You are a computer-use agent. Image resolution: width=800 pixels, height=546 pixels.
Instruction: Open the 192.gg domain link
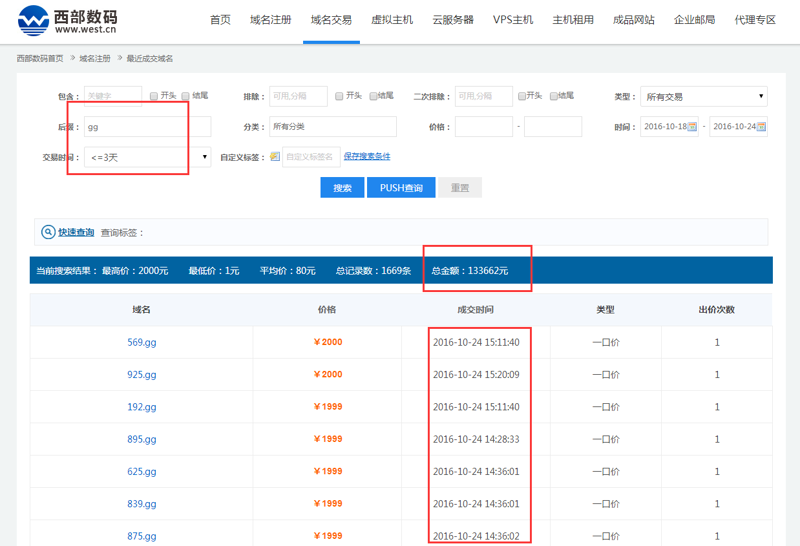(142, 407)
